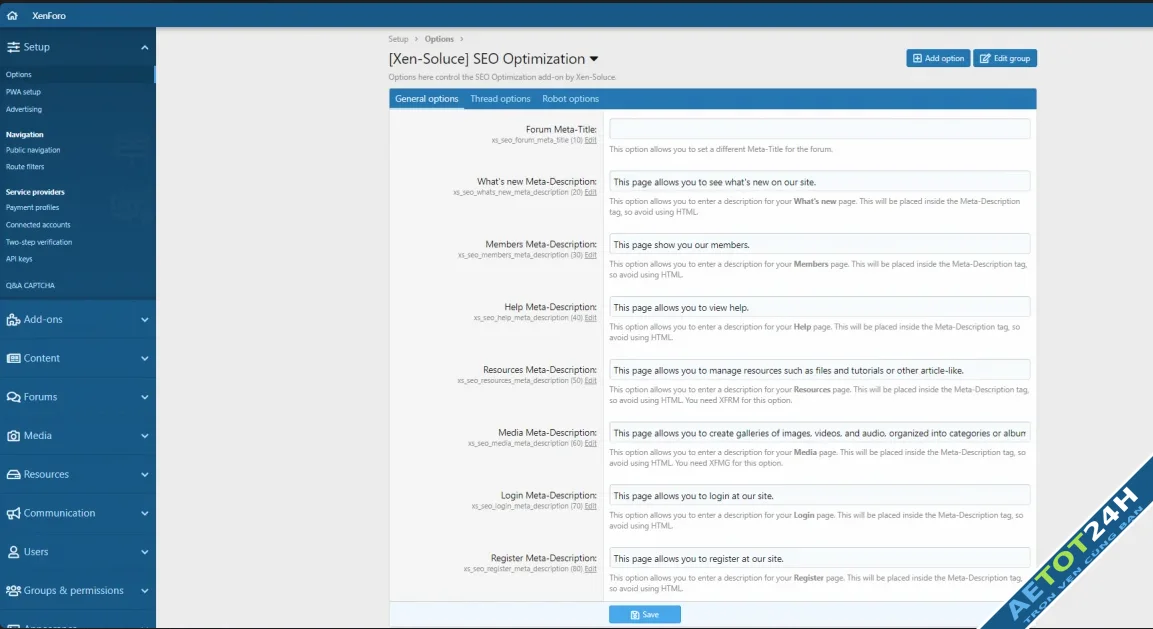Click Edit link under Help Meta-Description
The height and width of the screenshot is (629, 1153).
pyautogui.click(x=591, y=318)
